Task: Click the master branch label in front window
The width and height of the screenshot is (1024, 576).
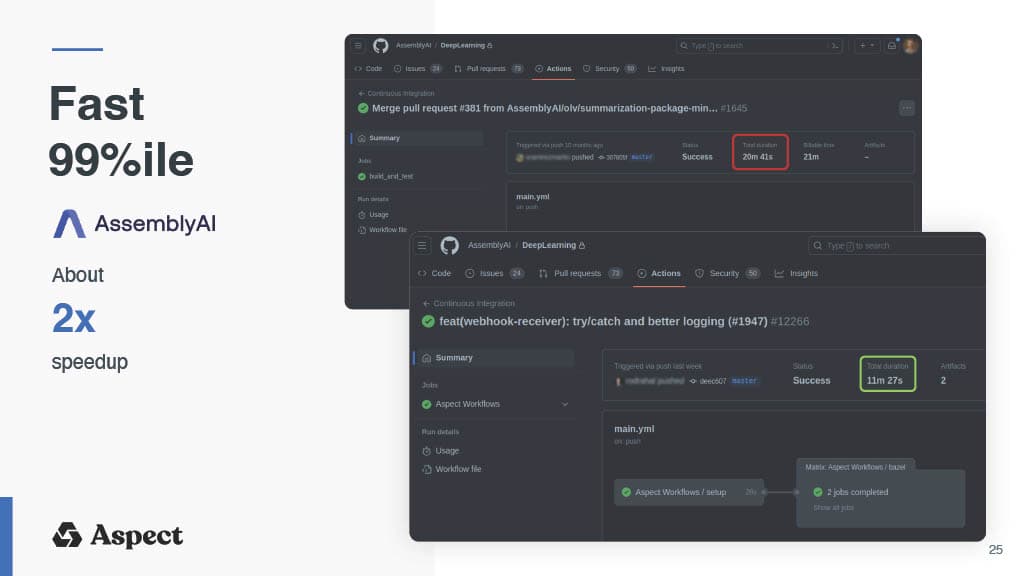Action: tap(744, 381)
